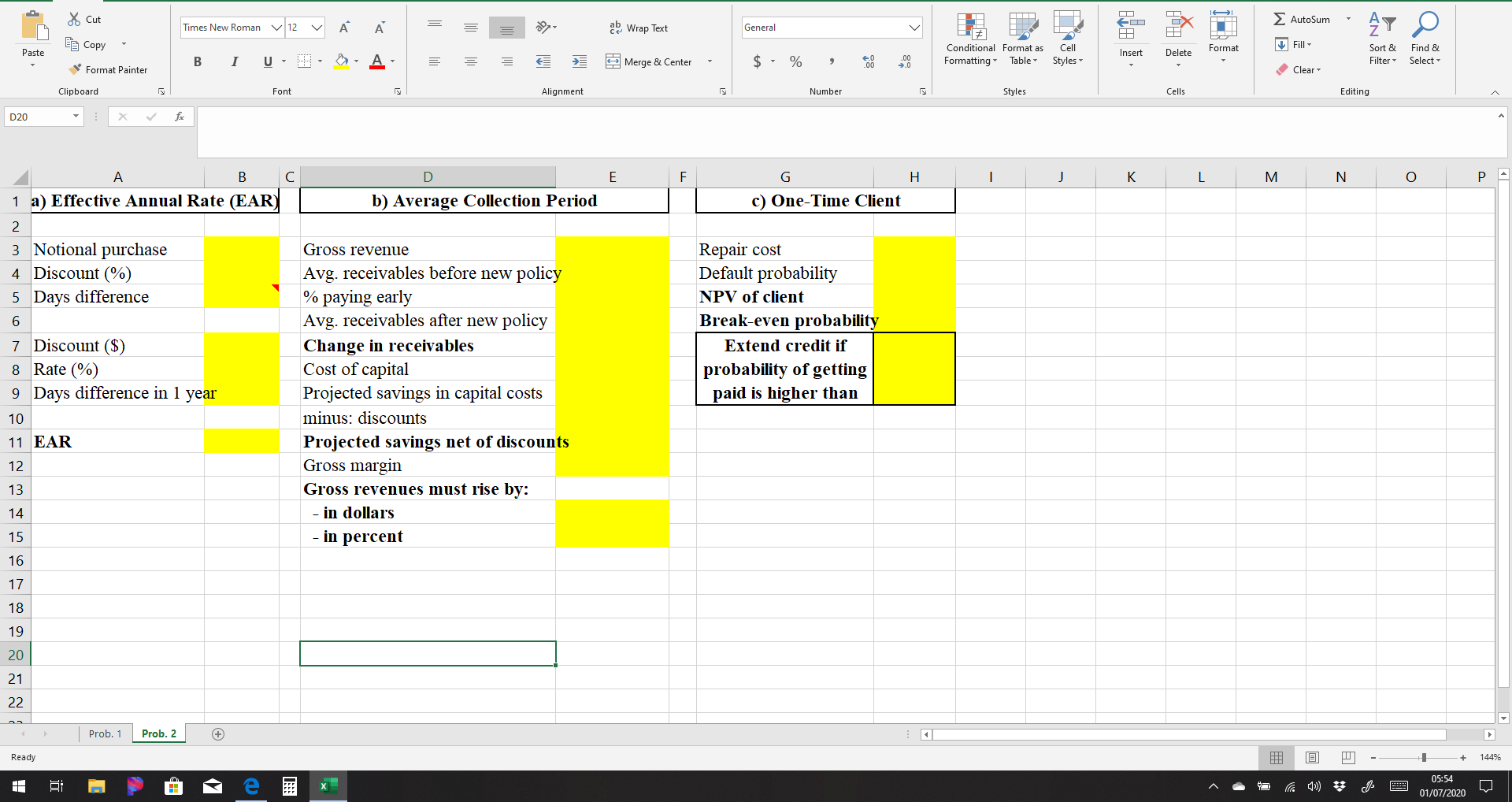Switch to Prob. 1 sheet tab
The width and height of the screenshot is (1512, 802).
[105, 733]
